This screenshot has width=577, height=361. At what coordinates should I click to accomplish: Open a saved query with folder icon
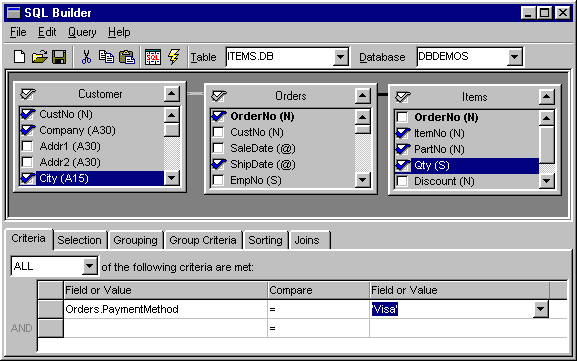click(x=39, y=57)
